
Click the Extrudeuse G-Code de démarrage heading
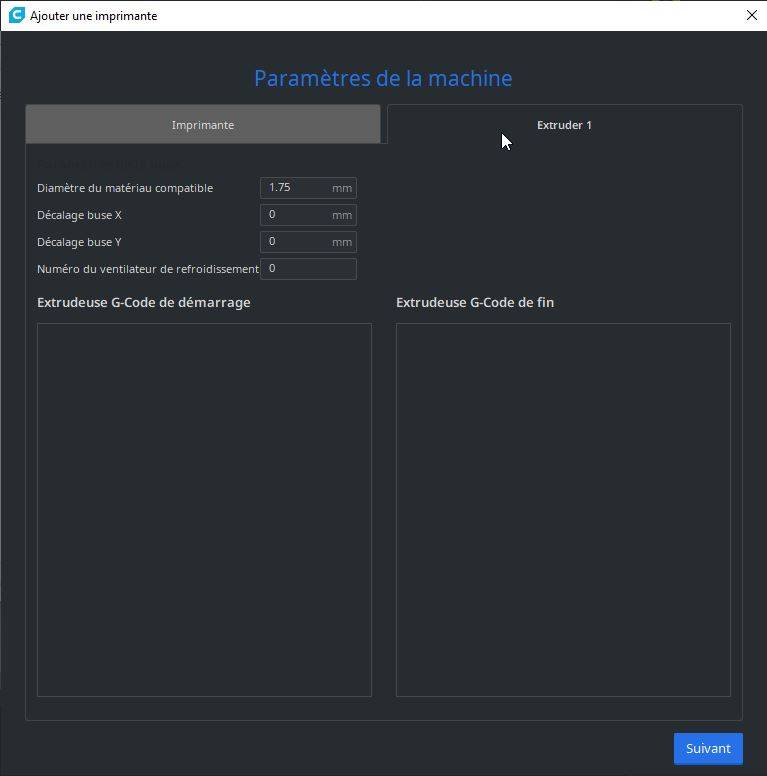[144, 302]
